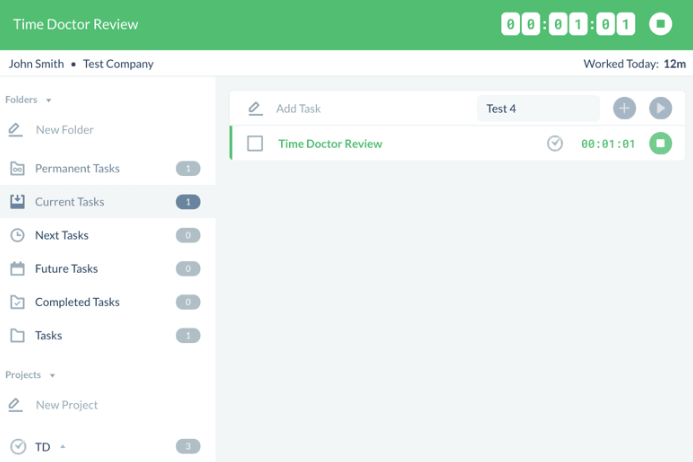The image size is (693, 462).
Task: Click the clock icon for Next Tasks
Action: (17, 235)
